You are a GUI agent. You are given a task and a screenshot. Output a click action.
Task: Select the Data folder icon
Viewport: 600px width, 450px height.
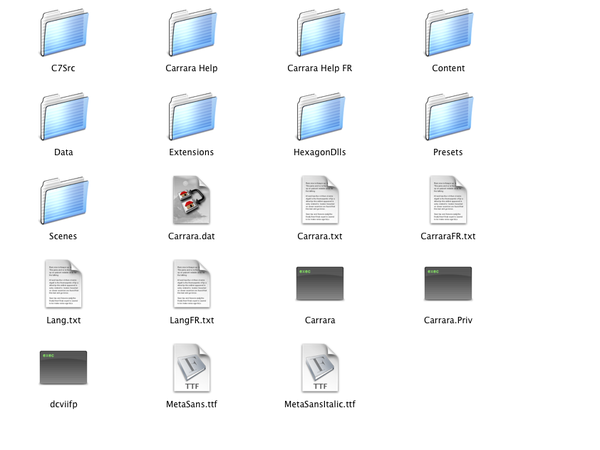click(64, 116)
